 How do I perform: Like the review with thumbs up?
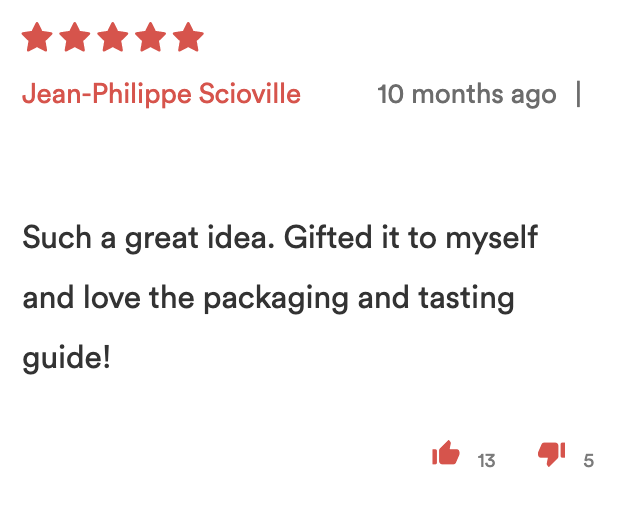(446, 455)
